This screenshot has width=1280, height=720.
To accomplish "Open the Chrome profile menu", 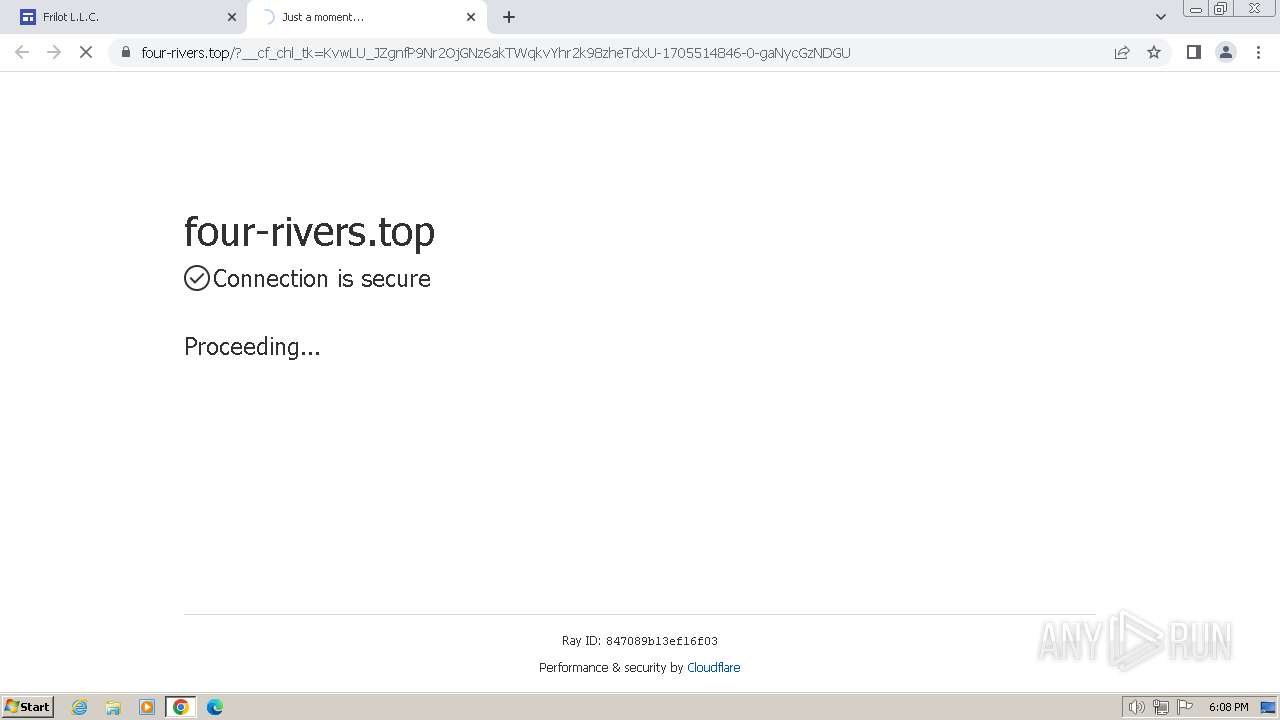I will tap(1226, 52).
